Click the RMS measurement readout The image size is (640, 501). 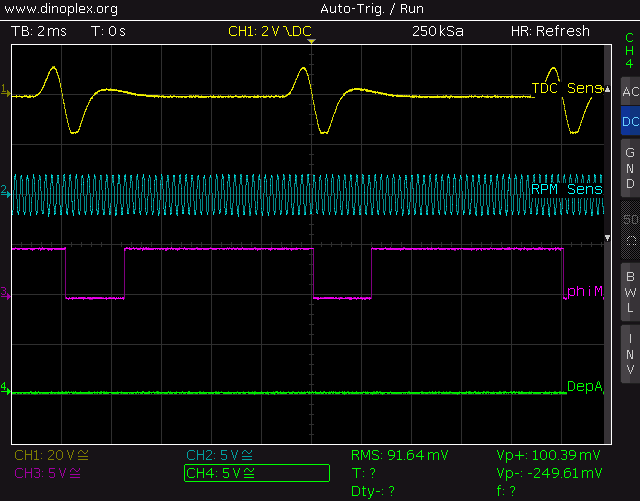pos(400,455)
